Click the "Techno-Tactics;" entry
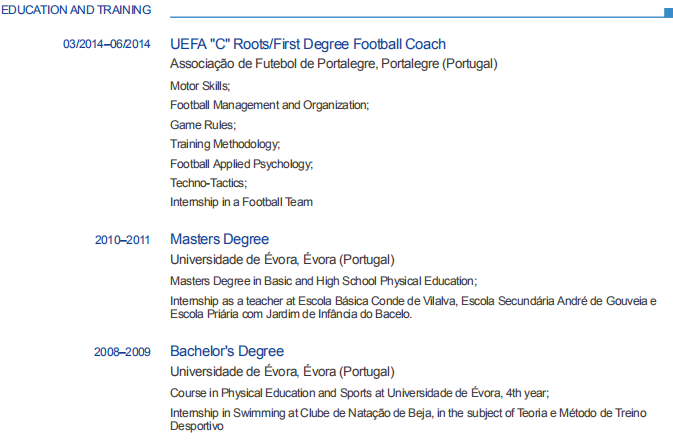The image size is (673, 441). [x=208, y=183]
